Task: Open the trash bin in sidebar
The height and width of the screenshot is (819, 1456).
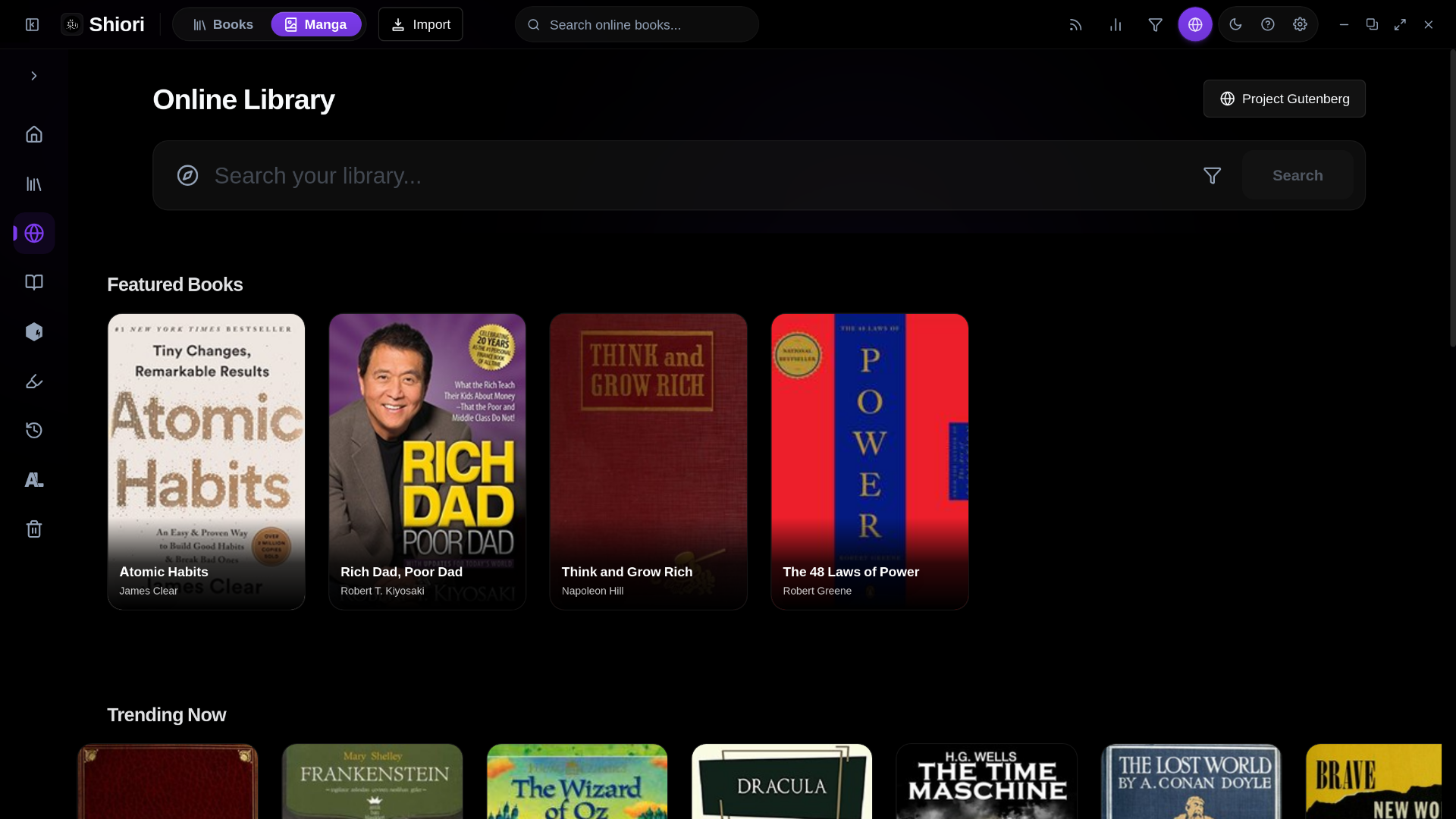Action: pyautogui.click(x=34, y=529)
